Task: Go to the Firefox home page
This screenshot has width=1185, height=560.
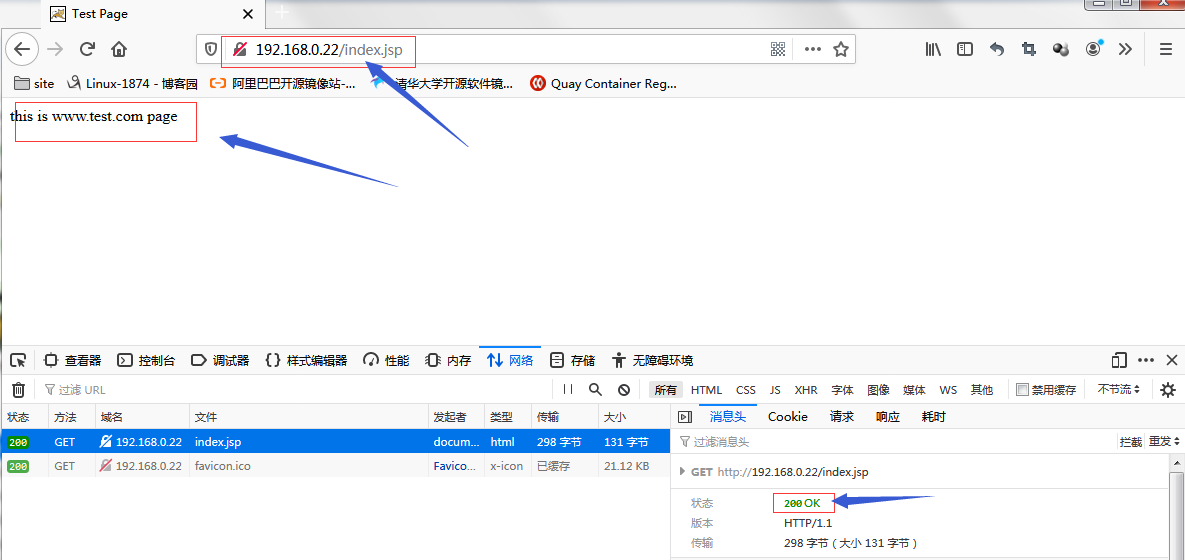Action: pyautogui.click(x=119, y=49)
